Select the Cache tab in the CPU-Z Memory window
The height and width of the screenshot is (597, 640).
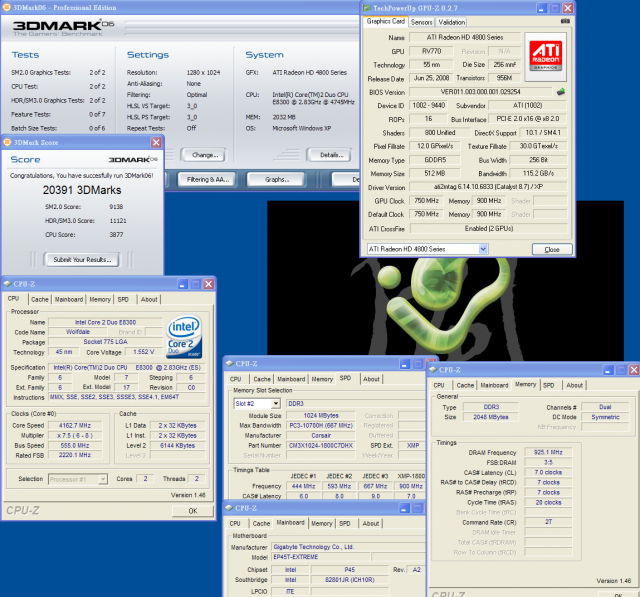(x=465, y=385)
